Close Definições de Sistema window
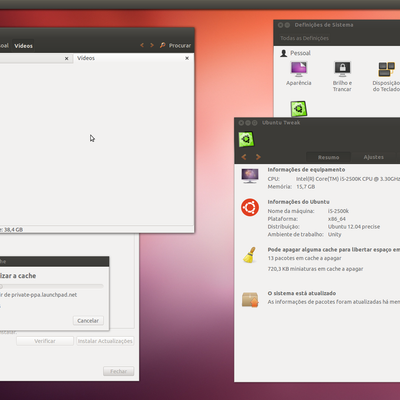Viewport: 400px width, 400px height. click(x=280, y=25)
